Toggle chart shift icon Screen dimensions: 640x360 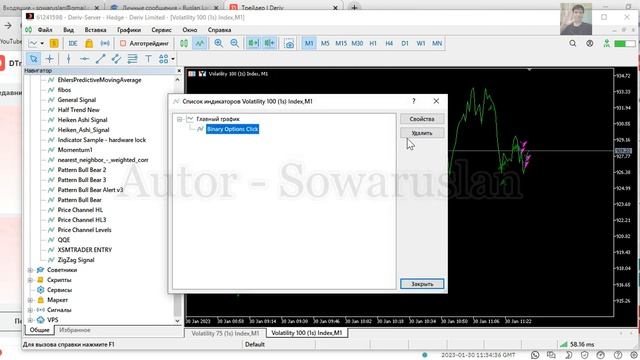pos(269,43)
